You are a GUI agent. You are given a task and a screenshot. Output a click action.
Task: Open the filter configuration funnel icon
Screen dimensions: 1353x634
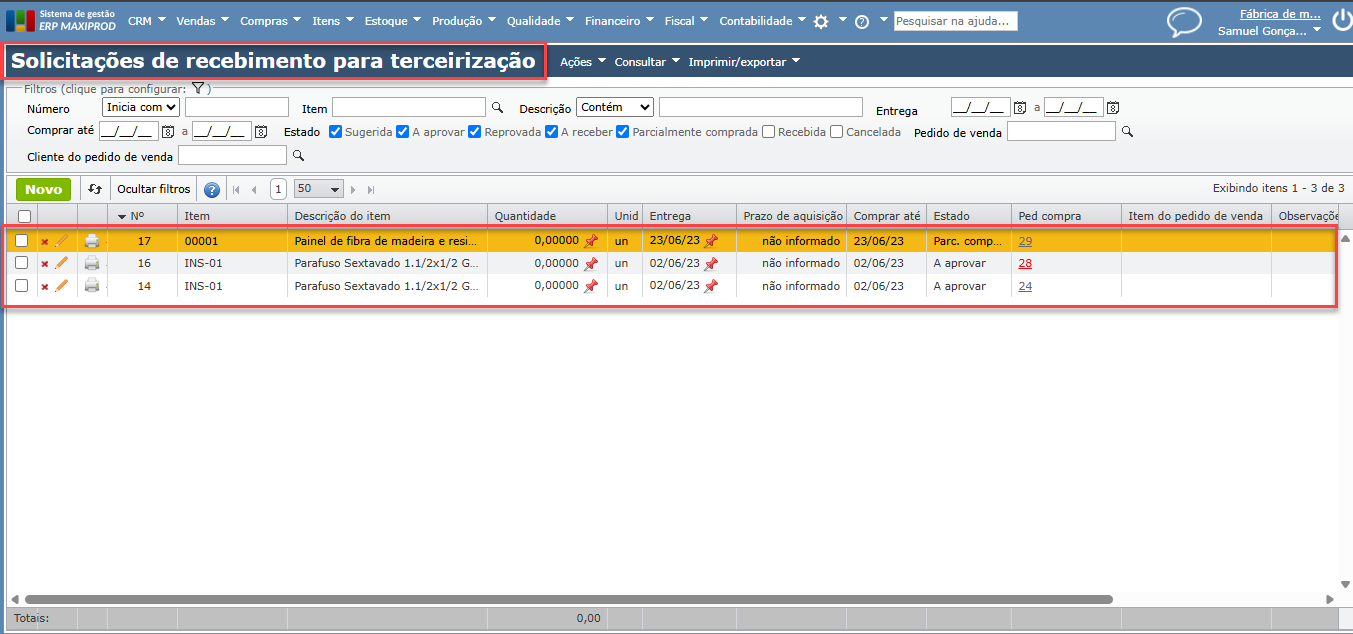198,89
